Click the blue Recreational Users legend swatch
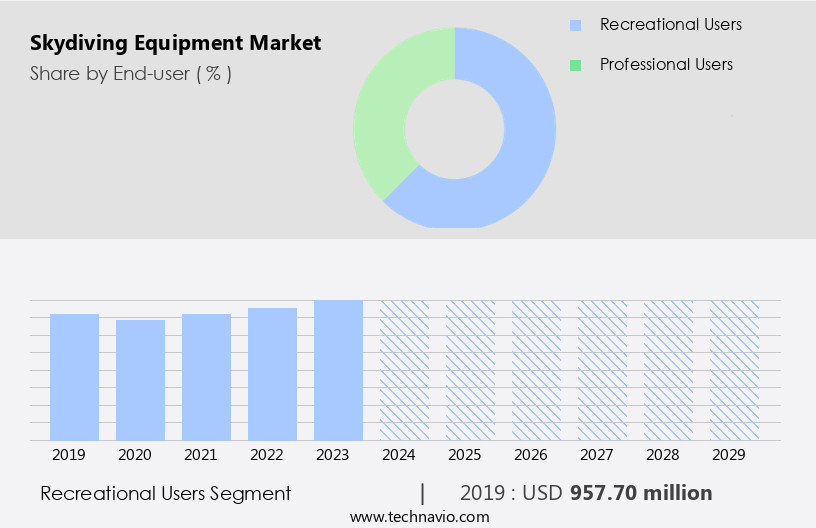The height and width of the screenshot is (528, 816). click(x=575, y=25)
